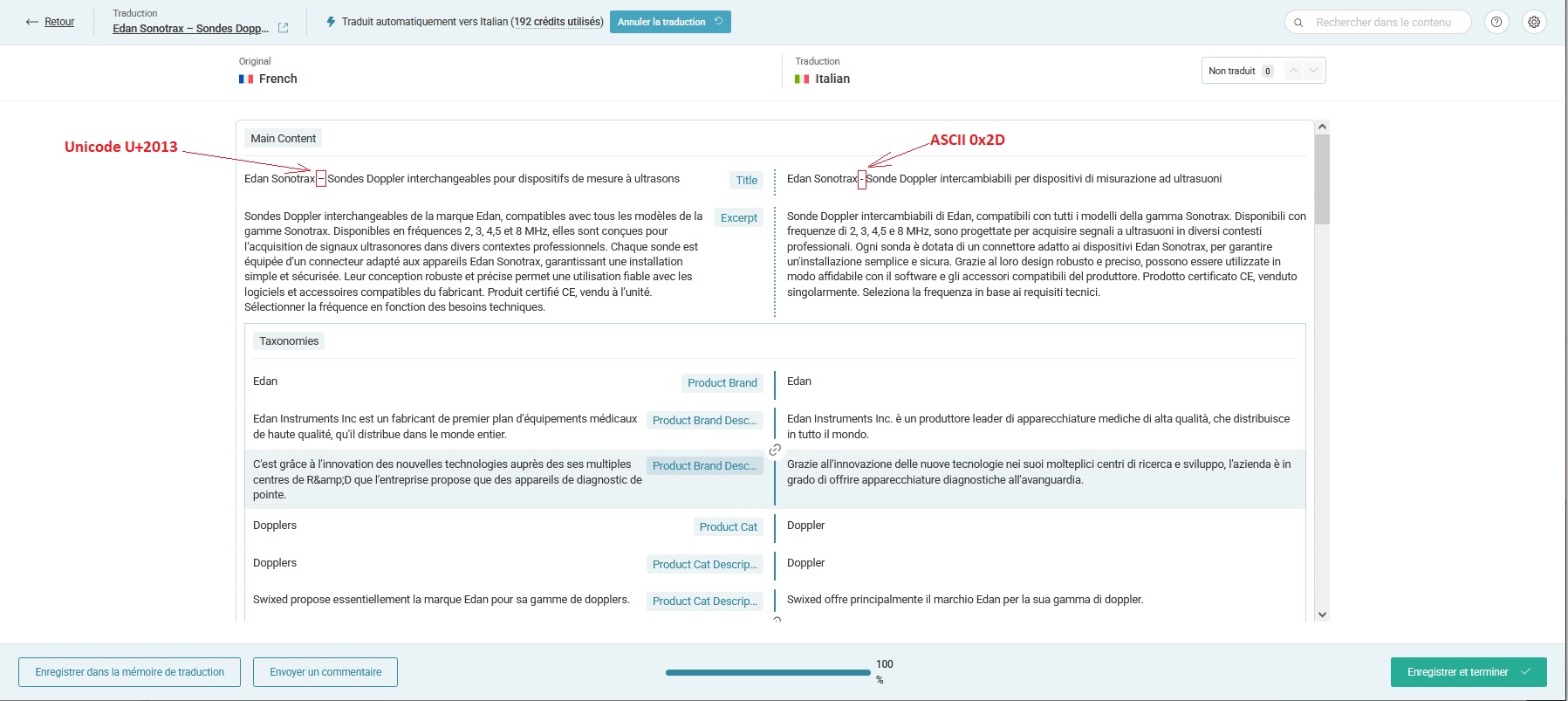Viewport: 1568px width, 701px height.
Task: Click Product Brand Desc tag on Edan Instruments row
Action: click(x=705, y=420)
